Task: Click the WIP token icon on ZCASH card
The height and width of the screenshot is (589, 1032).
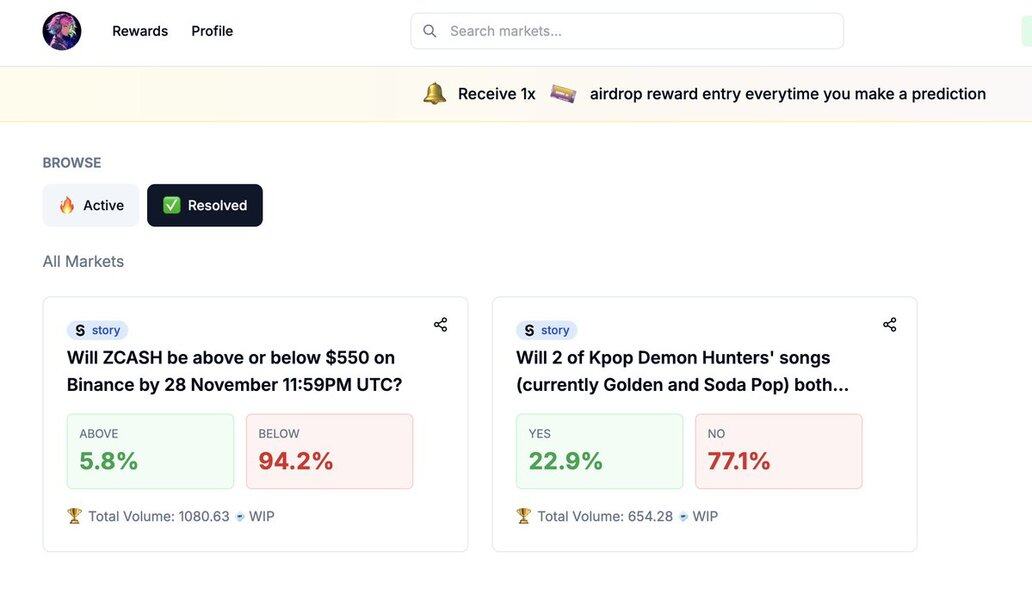Action: coord(240,516)
